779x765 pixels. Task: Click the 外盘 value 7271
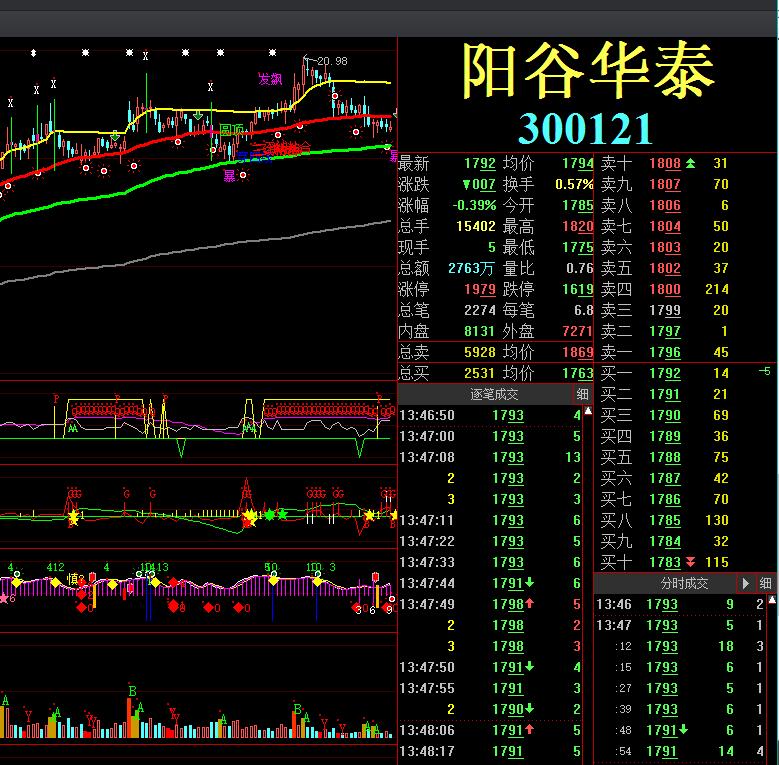578,331
